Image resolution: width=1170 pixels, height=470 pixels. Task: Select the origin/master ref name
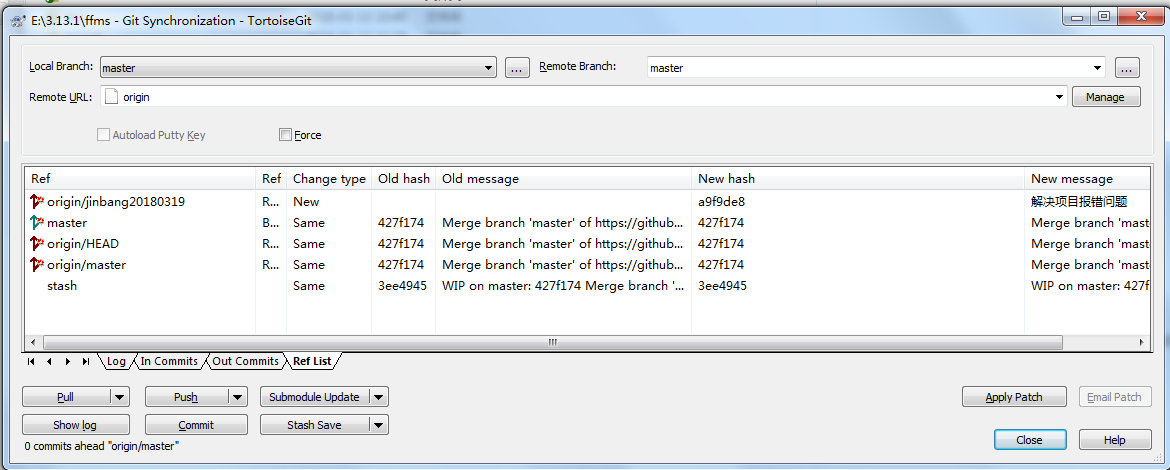(86, 264)
